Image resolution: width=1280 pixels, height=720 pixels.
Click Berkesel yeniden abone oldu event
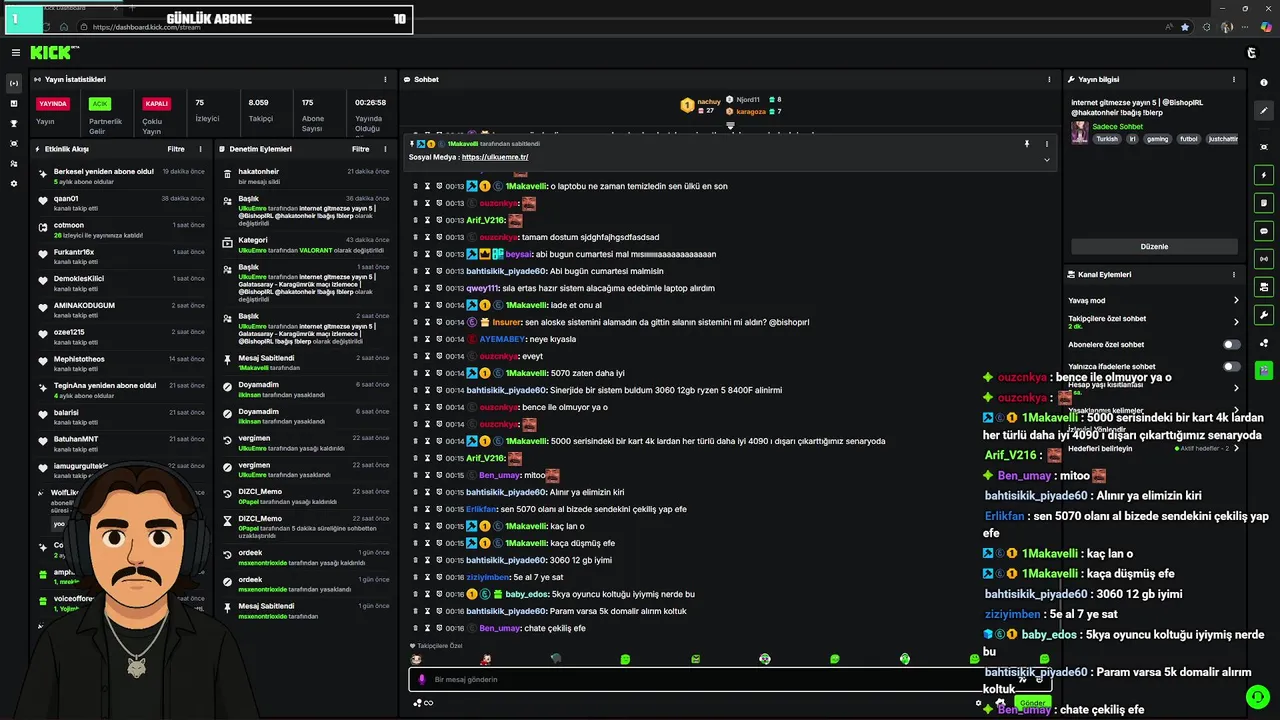pyautogui.click(x=120, y=175)
